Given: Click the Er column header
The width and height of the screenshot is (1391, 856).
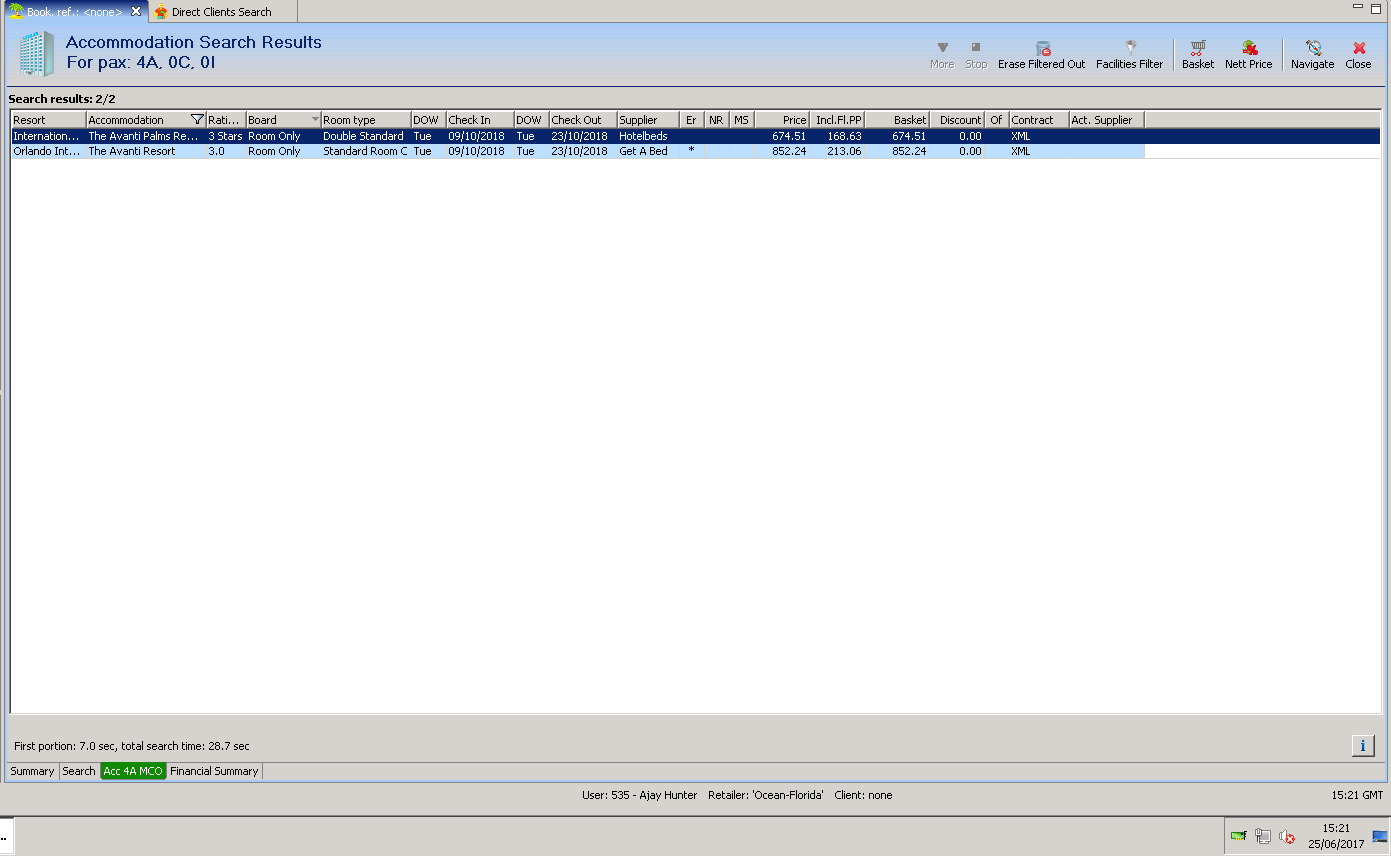Looking at the screenshot, I should tap(692, 120).
